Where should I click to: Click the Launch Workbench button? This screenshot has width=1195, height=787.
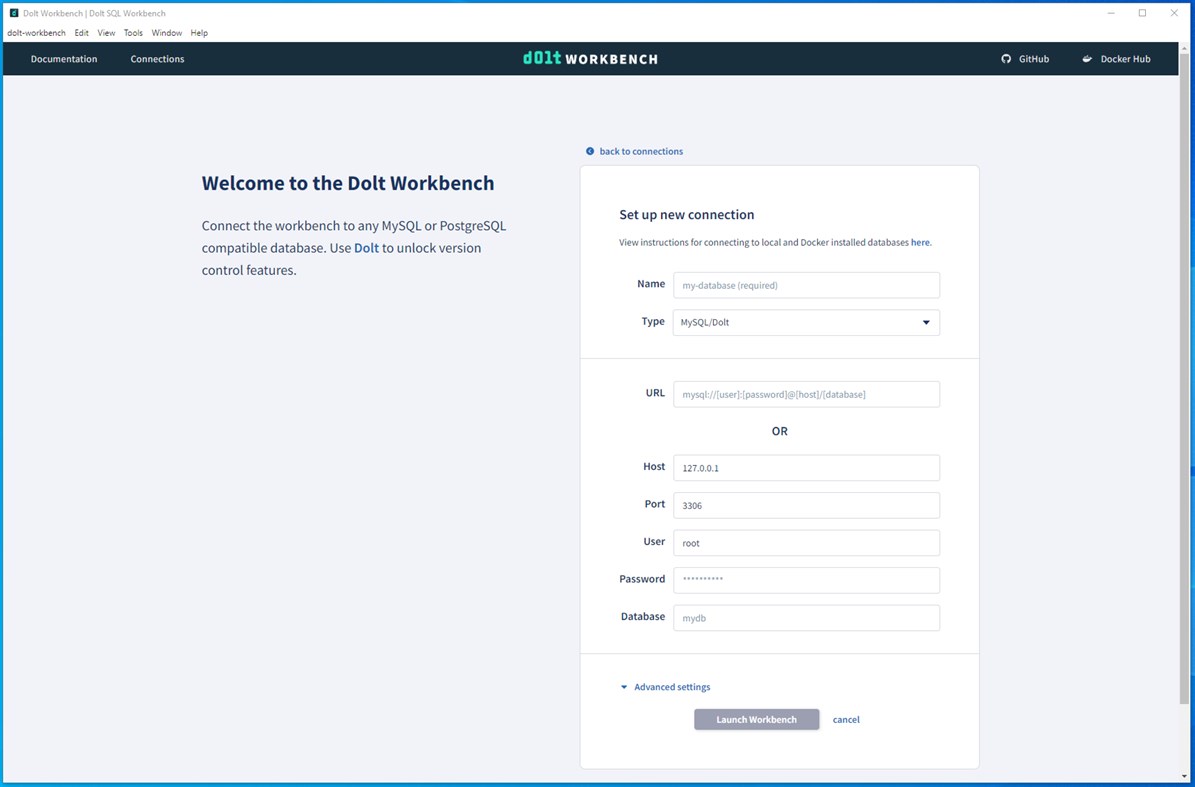point(757,719)
